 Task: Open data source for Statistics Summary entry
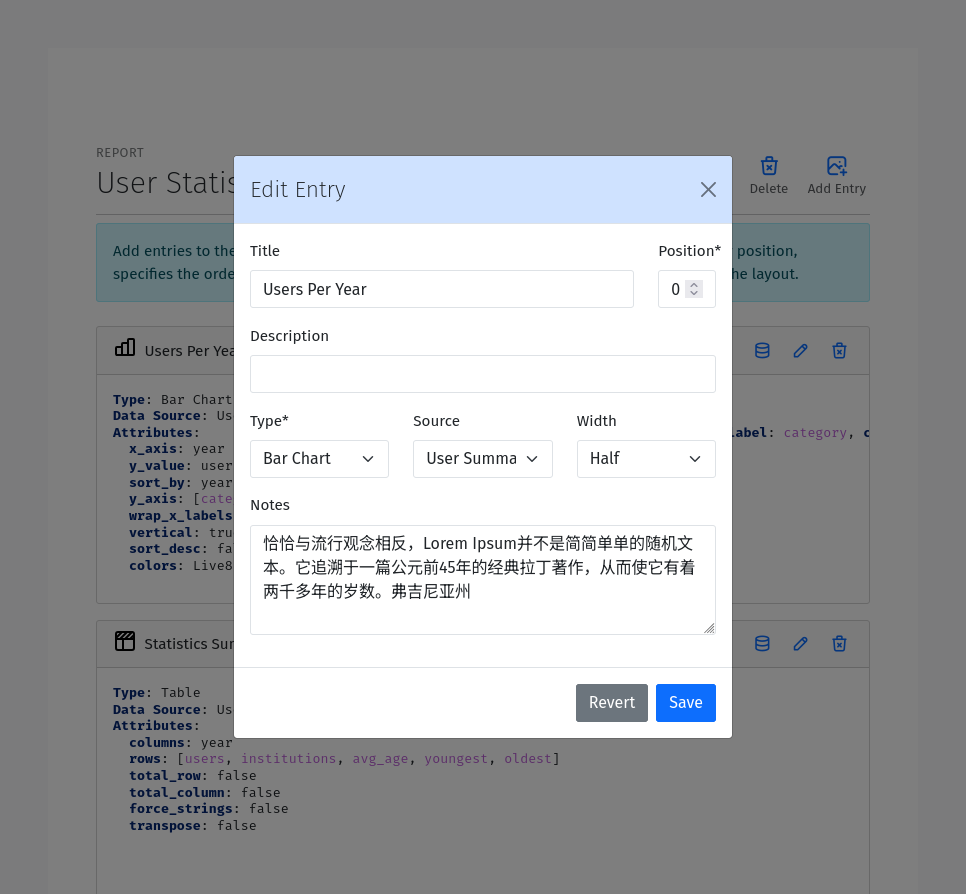(762, 644)
